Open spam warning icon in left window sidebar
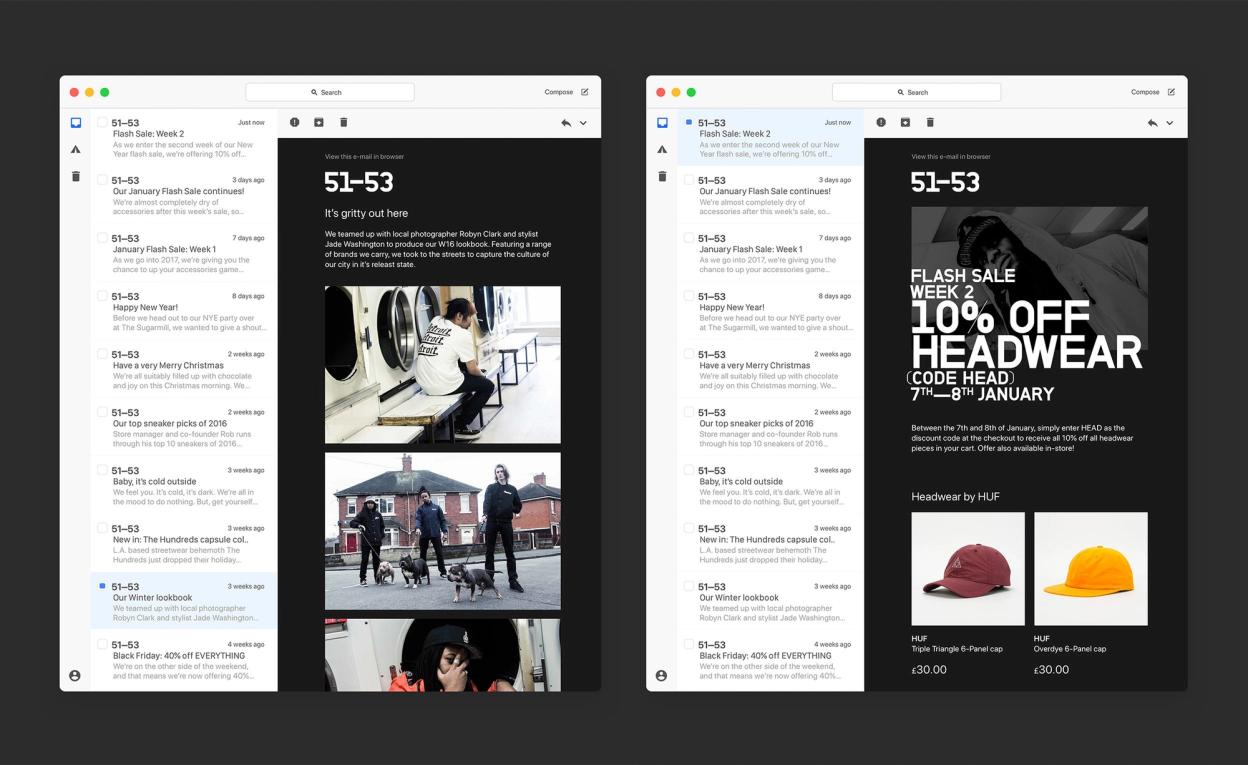 (x=75, y=149)
